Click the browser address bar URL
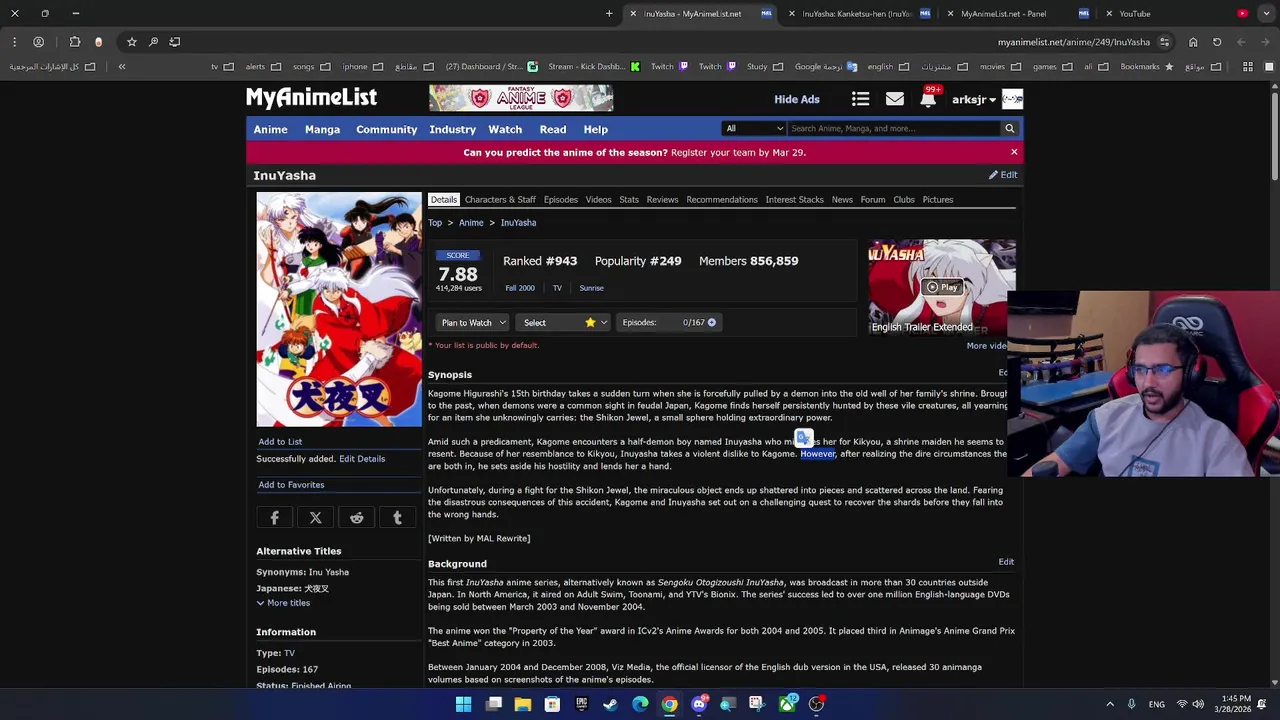The image size is (1280, 720). 1073,42
